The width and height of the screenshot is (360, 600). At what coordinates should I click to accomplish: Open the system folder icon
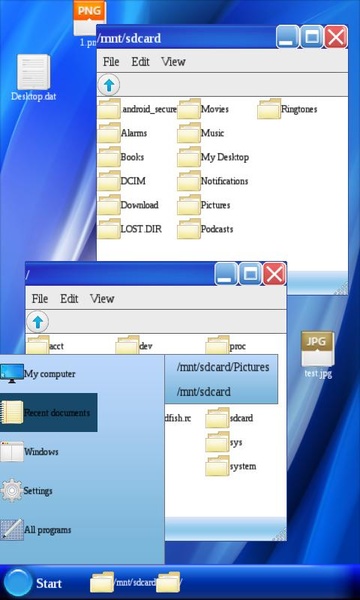tap(217, 466)
